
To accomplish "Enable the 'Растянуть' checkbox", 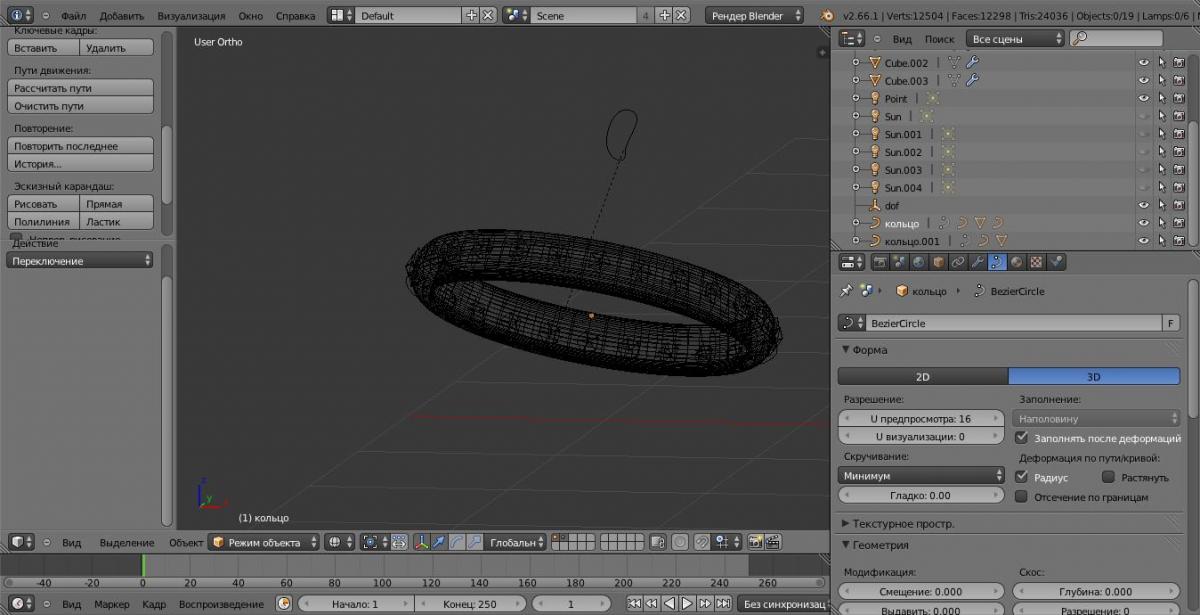I will pyautogui.click(x=1107, y=478).
